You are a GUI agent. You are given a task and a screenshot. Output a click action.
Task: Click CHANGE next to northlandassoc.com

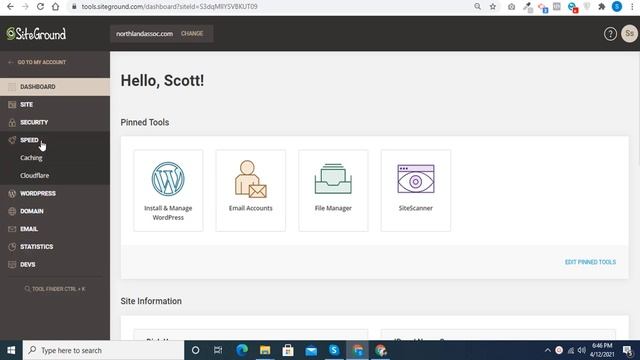(x=192, y=33)
